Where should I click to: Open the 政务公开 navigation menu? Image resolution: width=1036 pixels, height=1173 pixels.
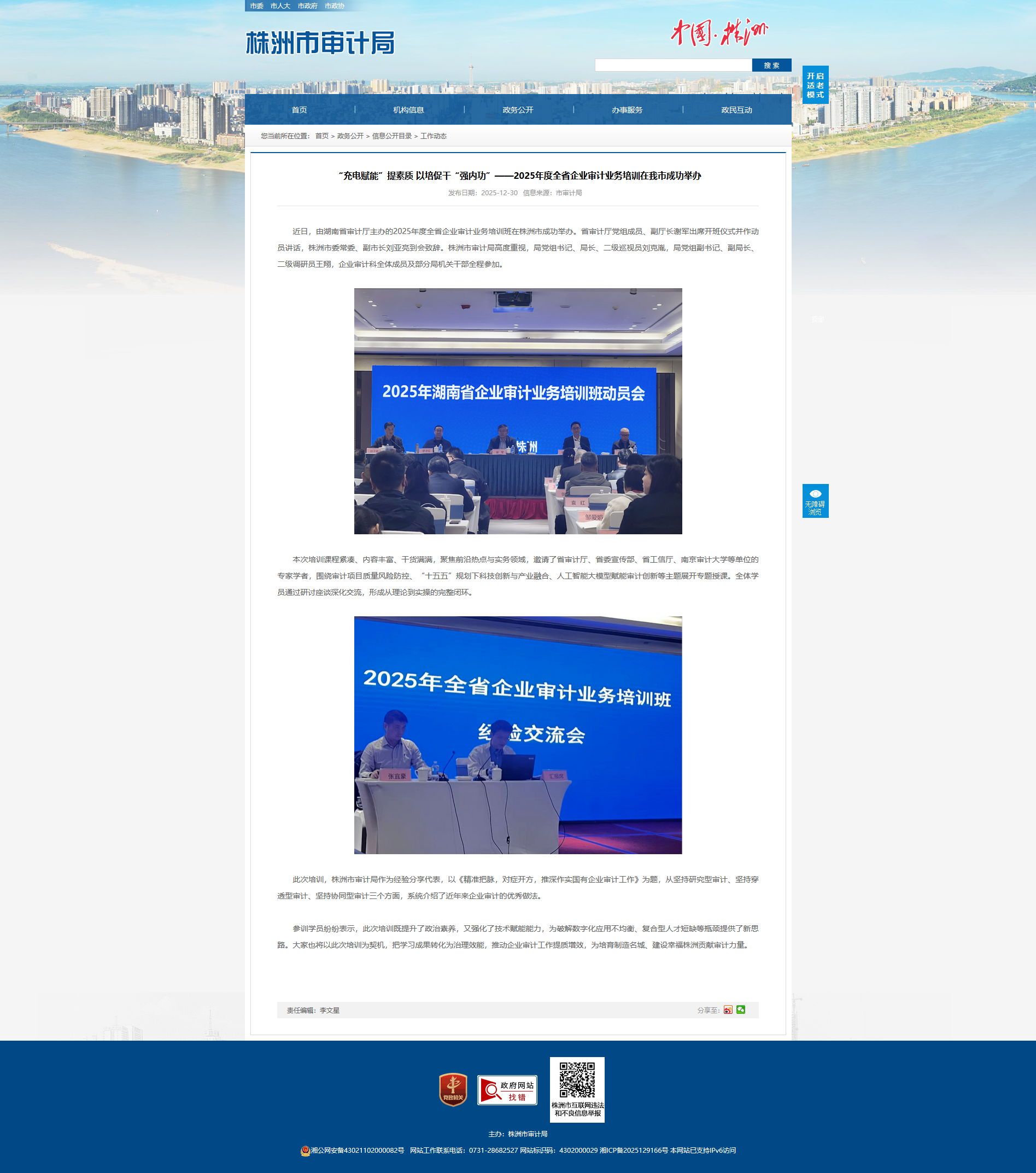pos(518,109)
